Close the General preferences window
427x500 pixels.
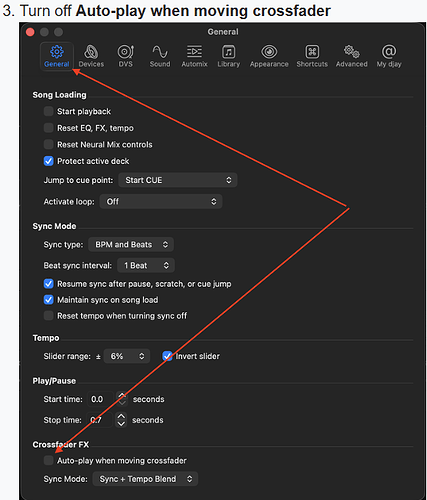pos(30,32)
